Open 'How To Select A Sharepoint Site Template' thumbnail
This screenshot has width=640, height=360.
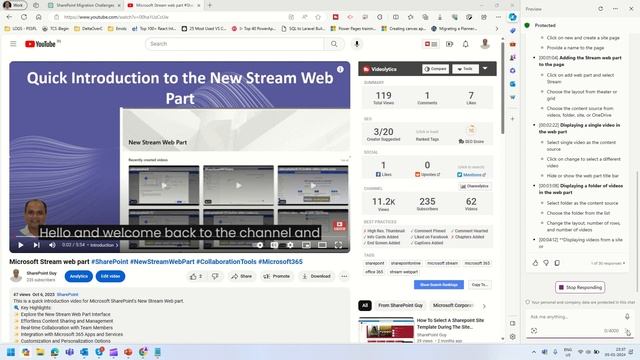coord(386,330)
